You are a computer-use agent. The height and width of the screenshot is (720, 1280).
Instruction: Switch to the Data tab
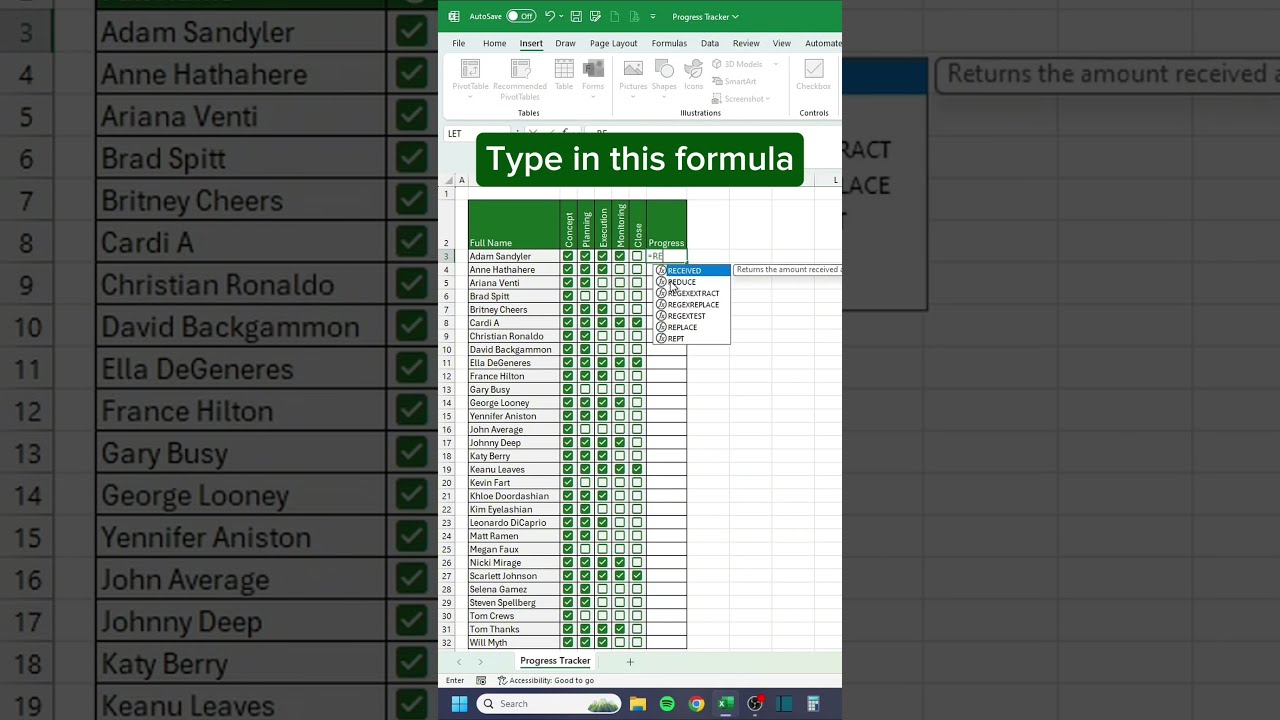[710, 44]
